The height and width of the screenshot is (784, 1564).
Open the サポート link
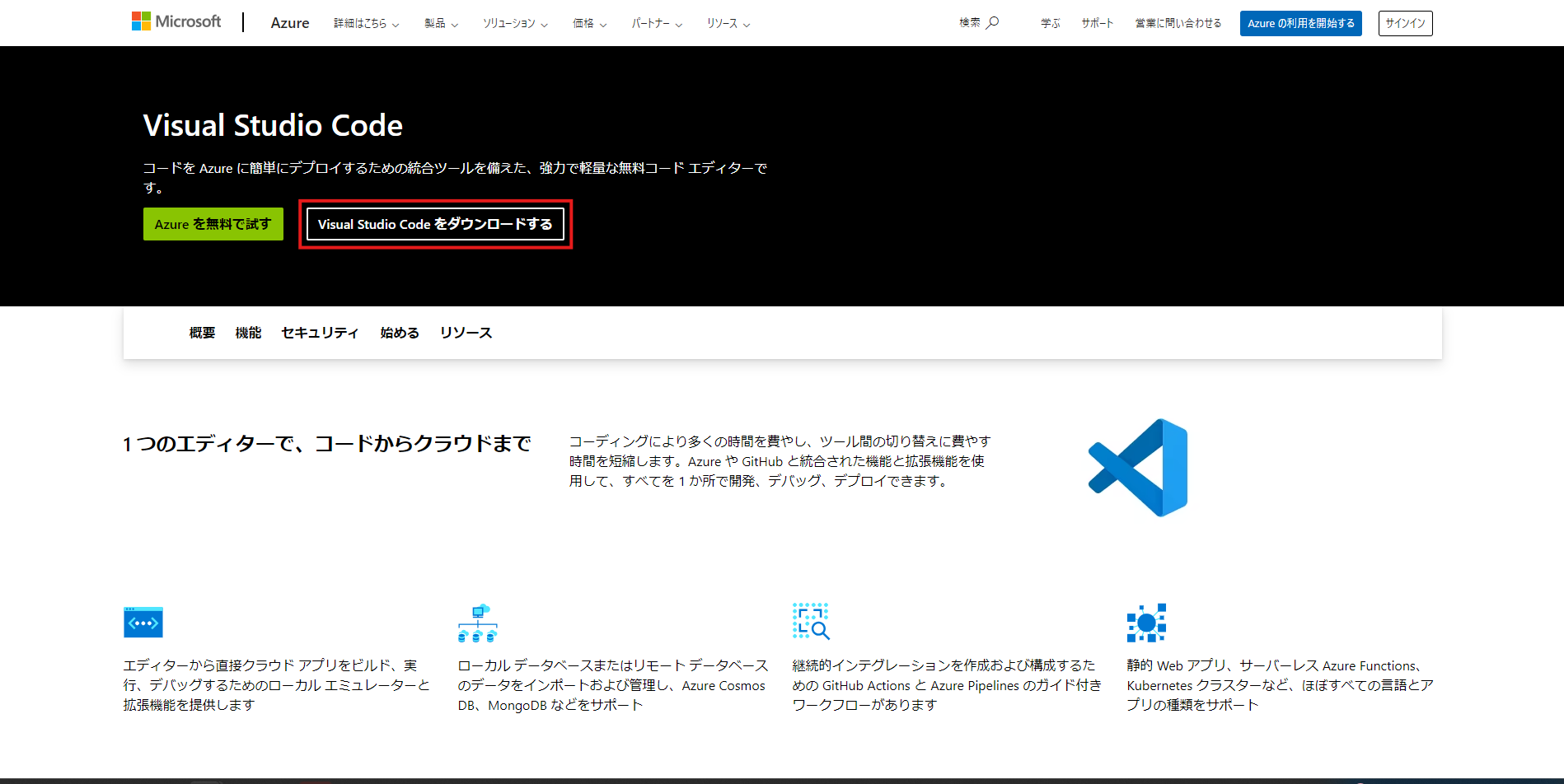(1096, 23)
